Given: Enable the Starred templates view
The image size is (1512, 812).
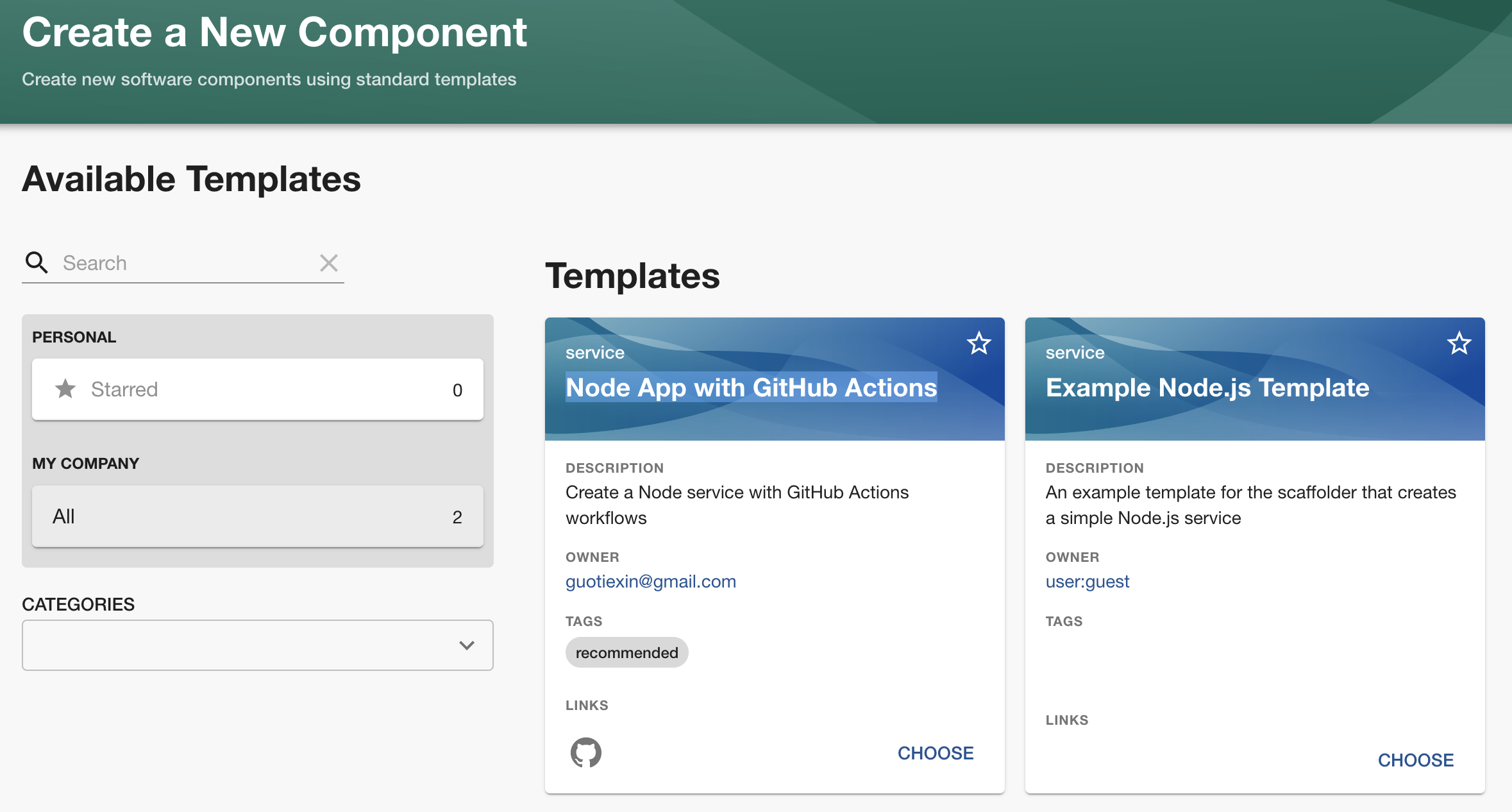Looking at the screenshot, I should (x=257, y=388).
